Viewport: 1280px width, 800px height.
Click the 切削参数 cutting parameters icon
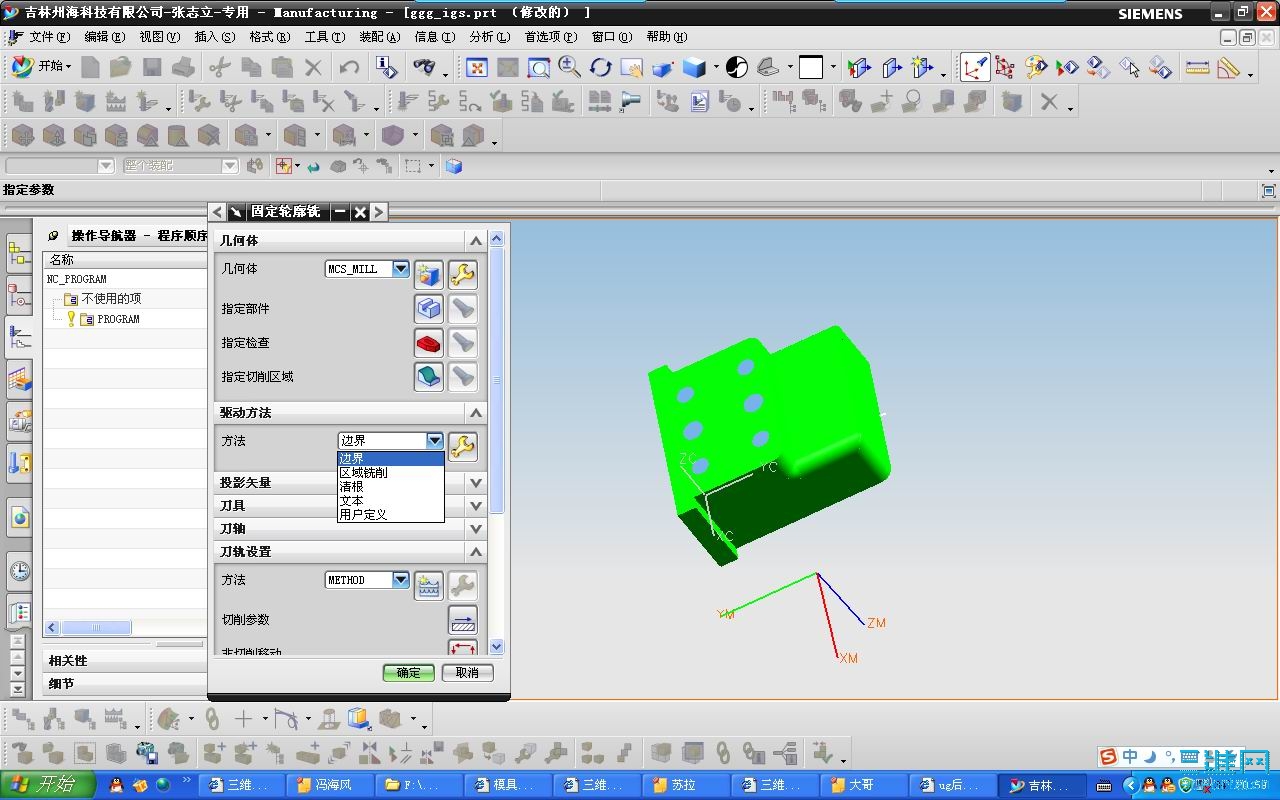pyautogui.click(x=462, y=620)
